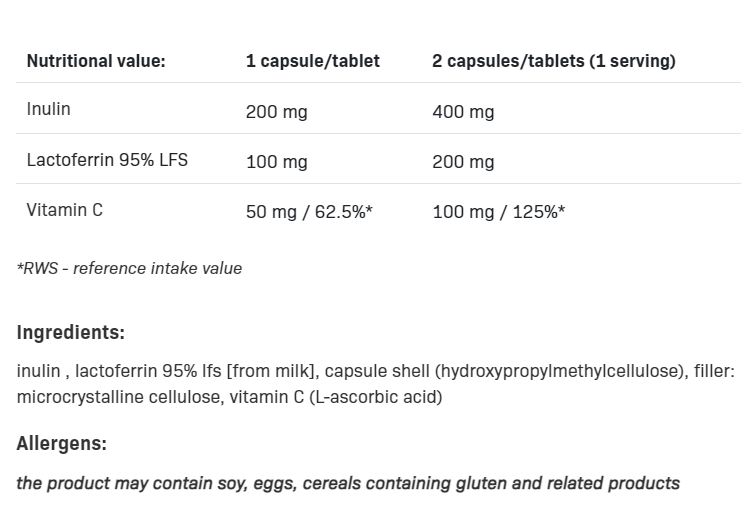752x522 pixels.
Task: Select the "Lactoferrin 95% LFS" row label
Action: point(107,160)
